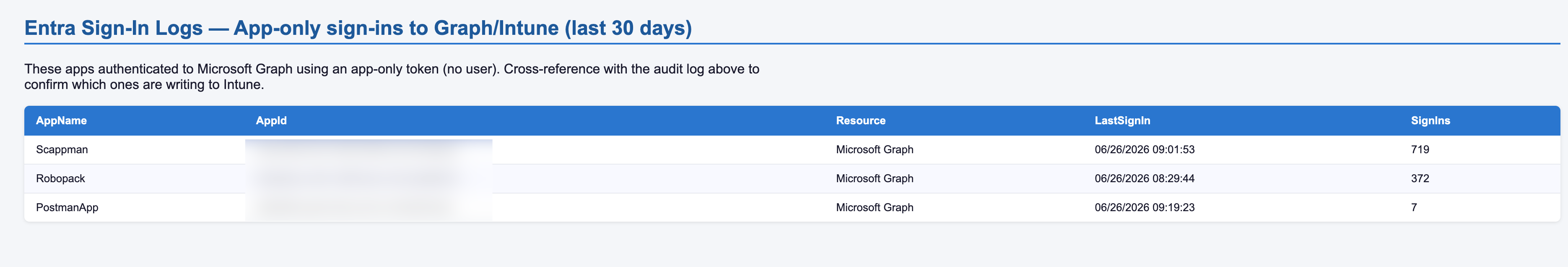Click the Entra Sign-In Logs heading

click(358, 28)
